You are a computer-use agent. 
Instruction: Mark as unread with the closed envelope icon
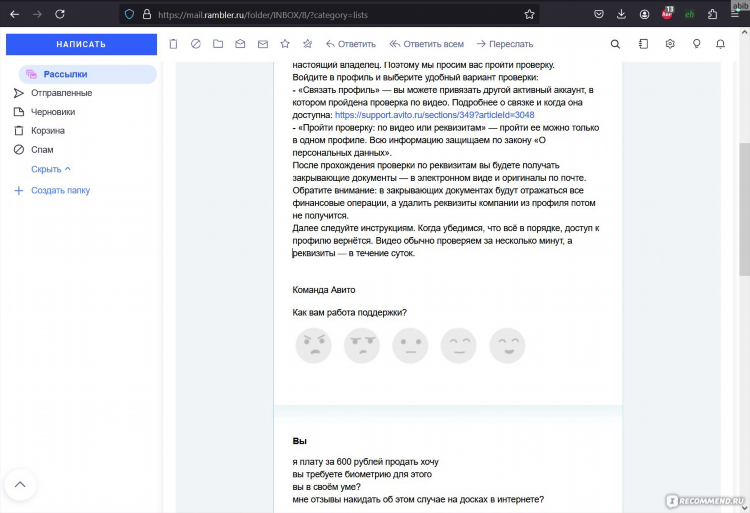tap(263, 44)
